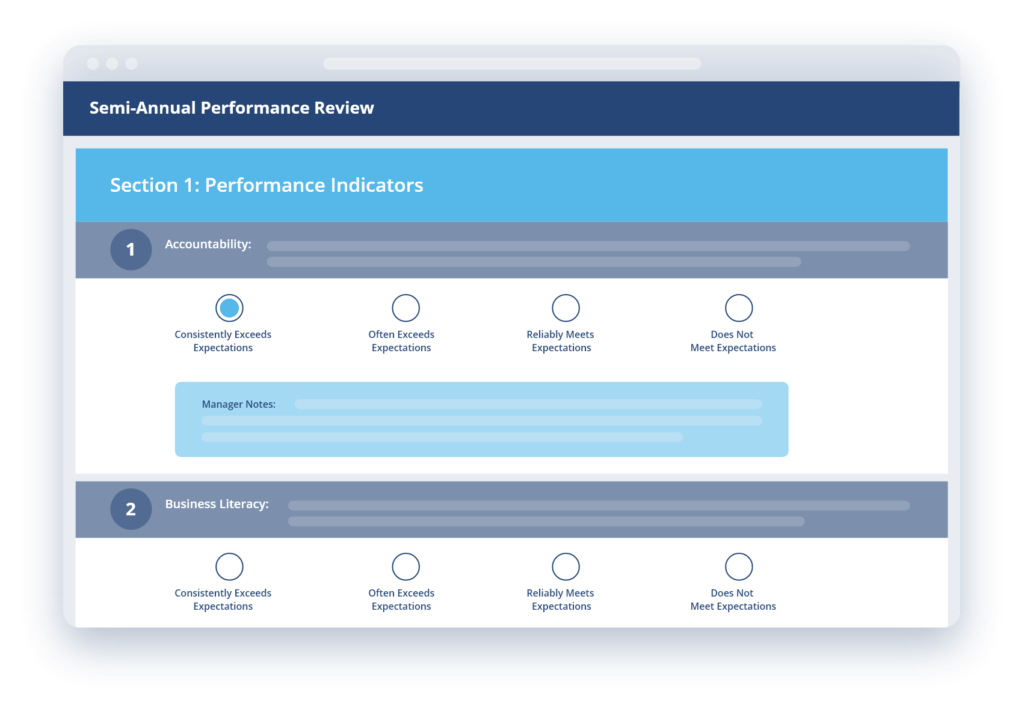1024x709 pixels.
Task: Select "Consistently Exceeds Expectations" for Business Literacy
Action: click(x=228, y=566)
